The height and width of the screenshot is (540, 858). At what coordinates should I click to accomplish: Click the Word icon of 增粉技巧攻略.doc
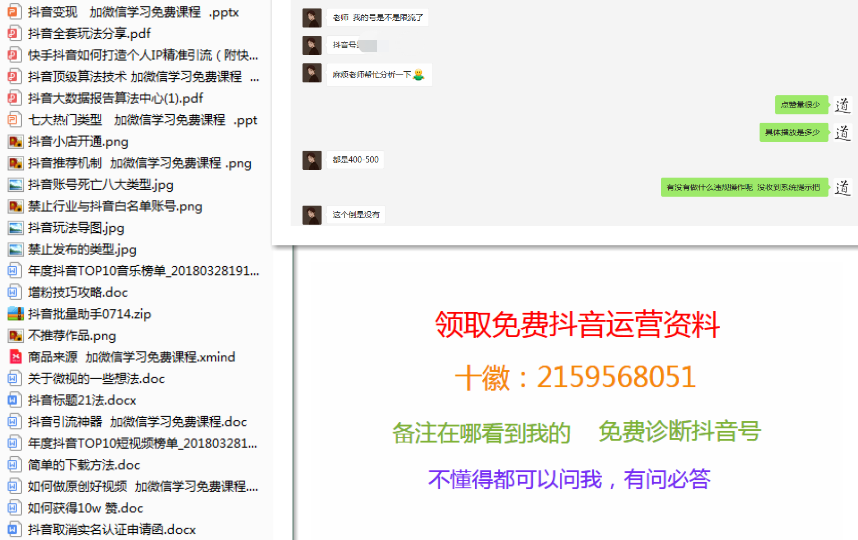[x=14, y=292]
